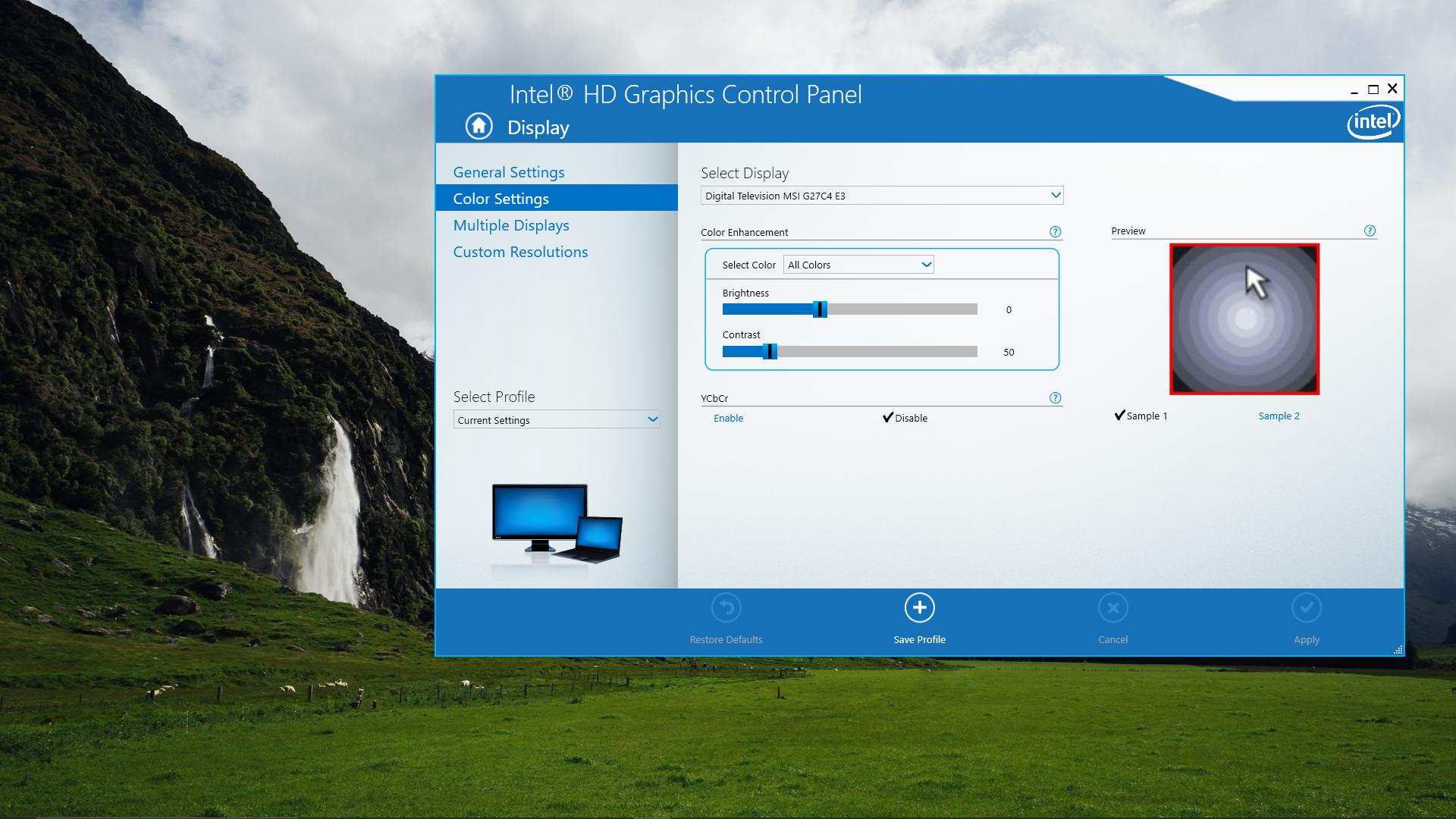1456x819 pixels.
Task: Click the Cancel icon
Action: (1112, 607)
